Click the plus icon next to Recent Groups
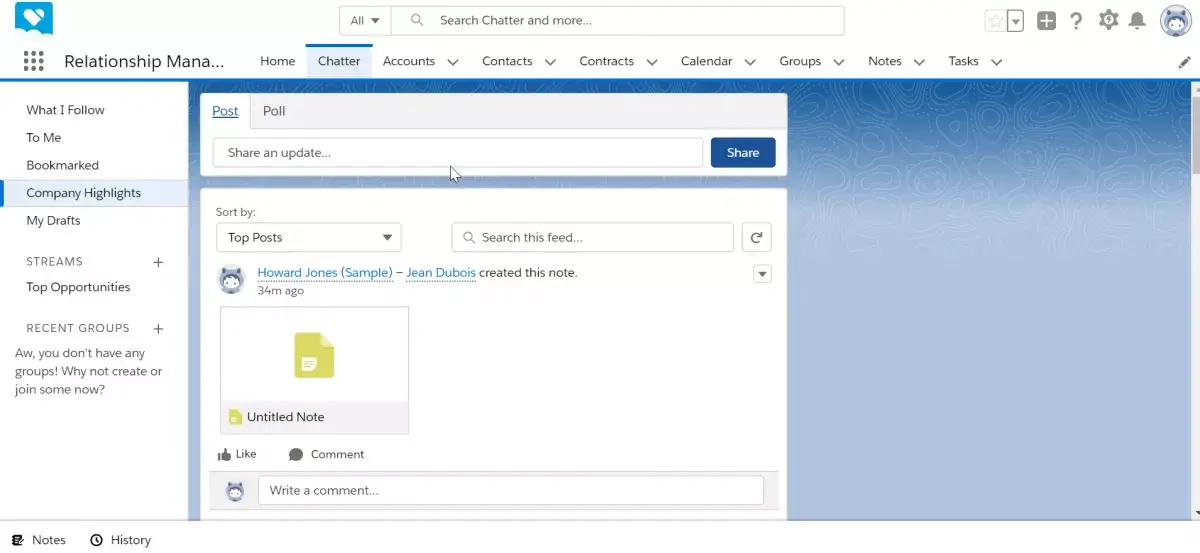This screenshot has height=553, width=1200. coord(158,328)
